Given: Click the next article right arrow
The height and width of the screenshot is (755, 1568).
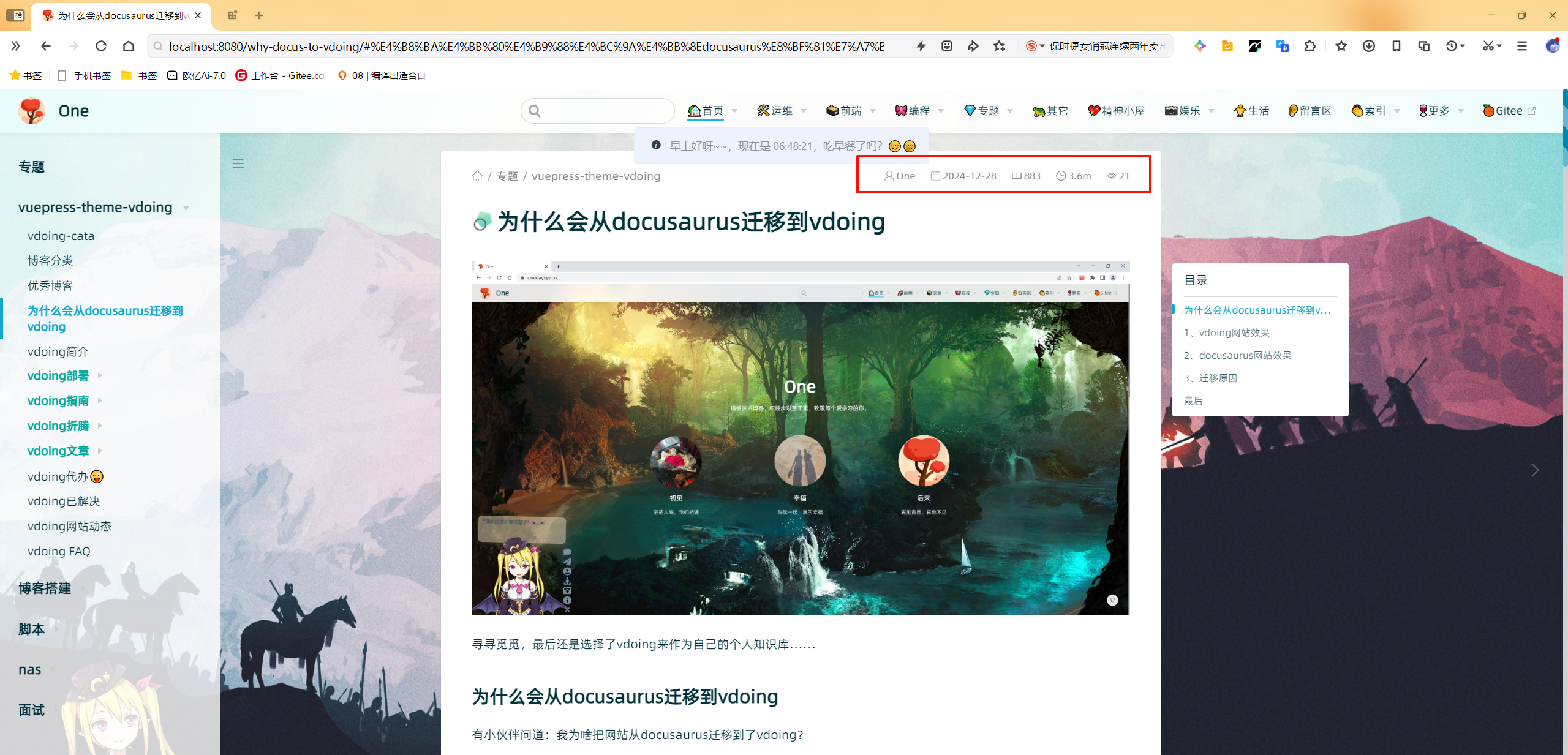Looking at the screenshot, I should [1535, 470].
